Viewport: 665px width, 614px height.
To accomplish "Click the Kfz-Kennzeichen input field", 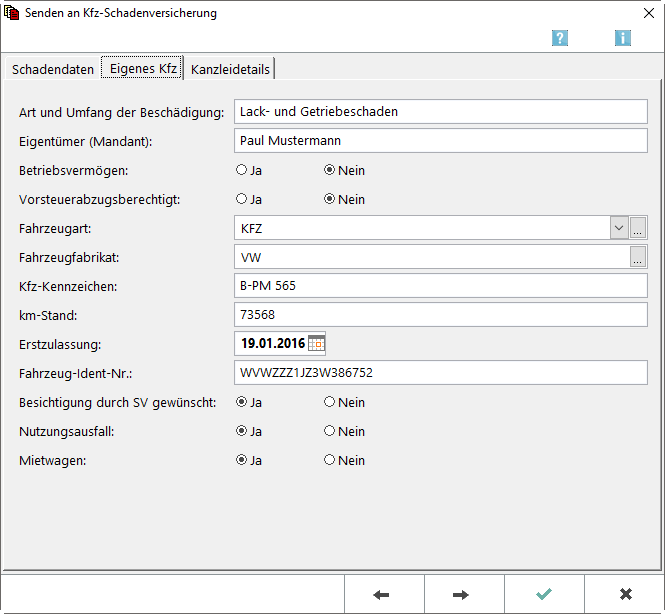I will click(440, 286).
